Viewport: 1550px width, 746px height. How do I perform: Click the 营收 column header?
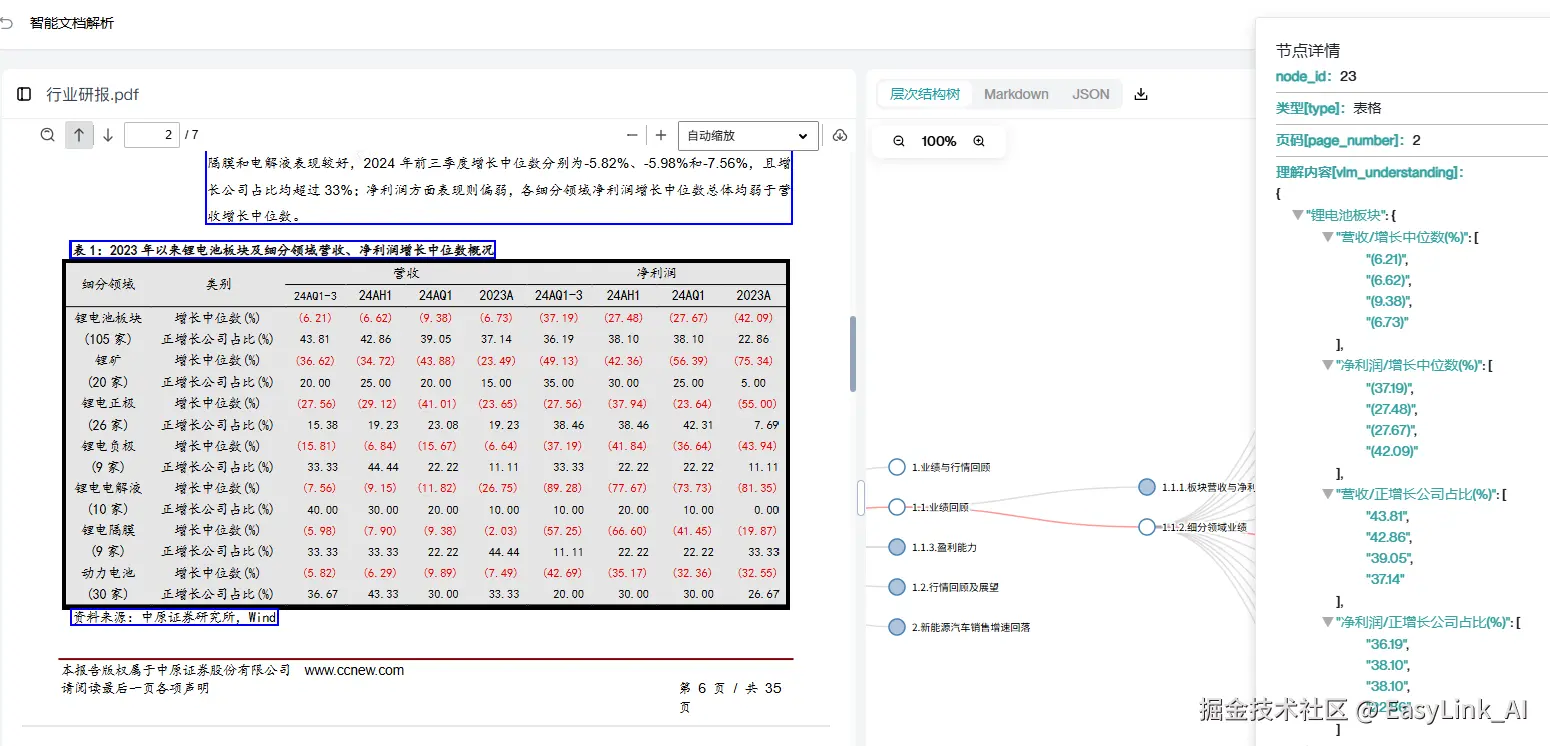coord(406,274)
